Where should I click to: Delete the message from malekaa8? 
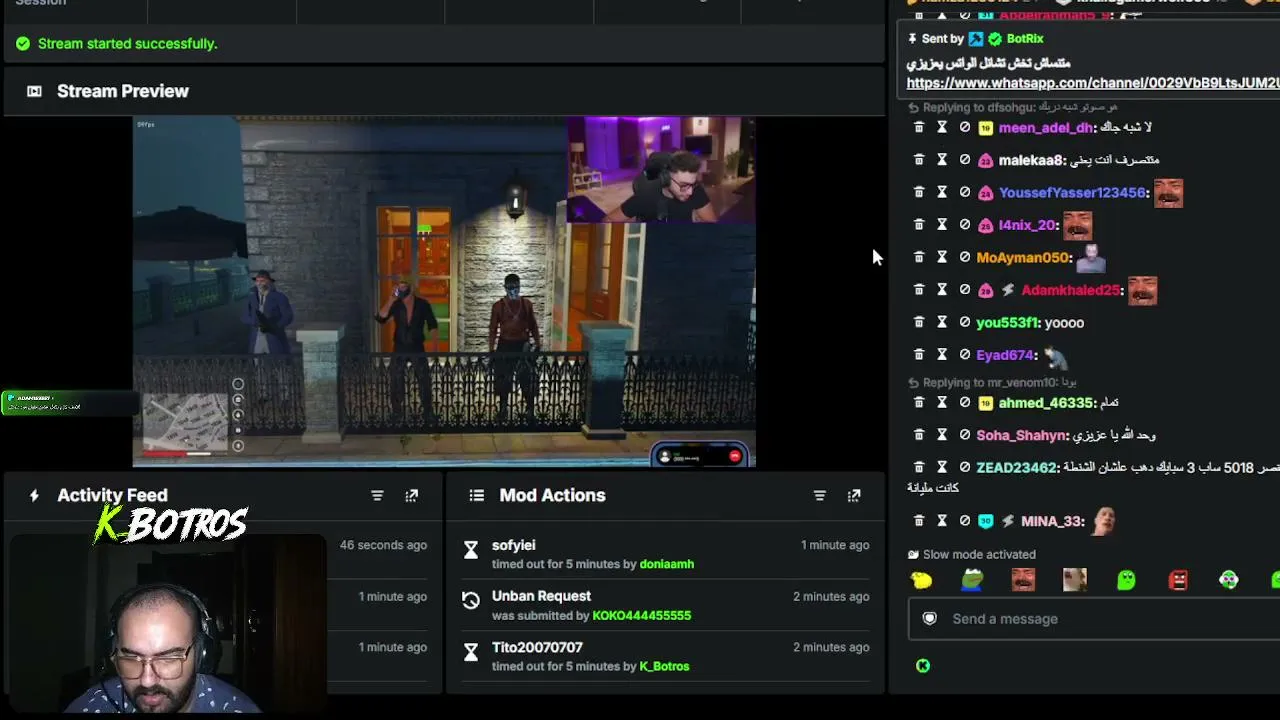(x=919, y=160)
